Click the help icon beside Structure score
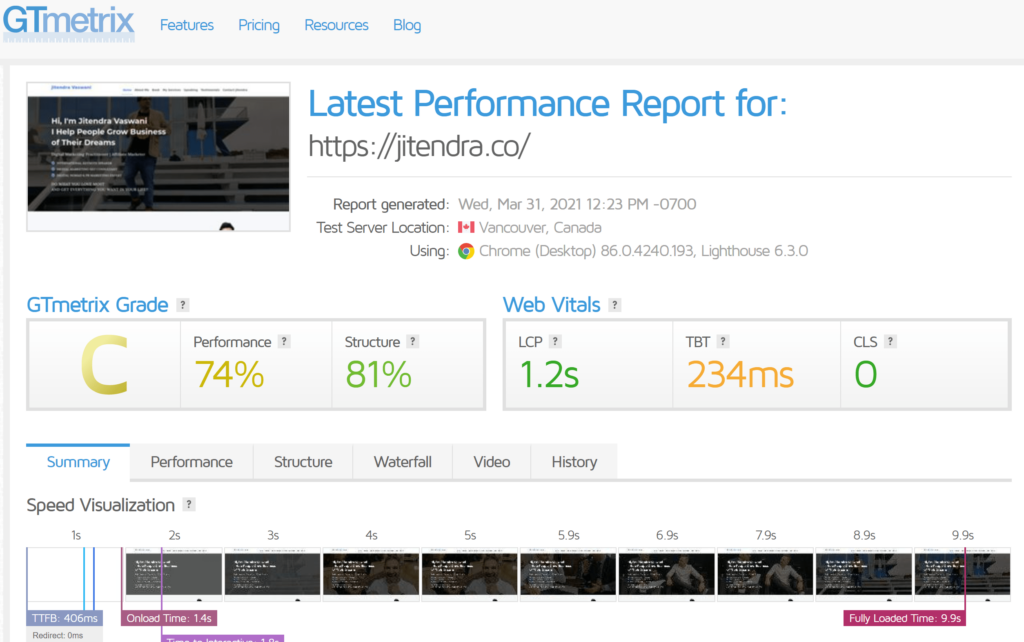 point(412,342)
